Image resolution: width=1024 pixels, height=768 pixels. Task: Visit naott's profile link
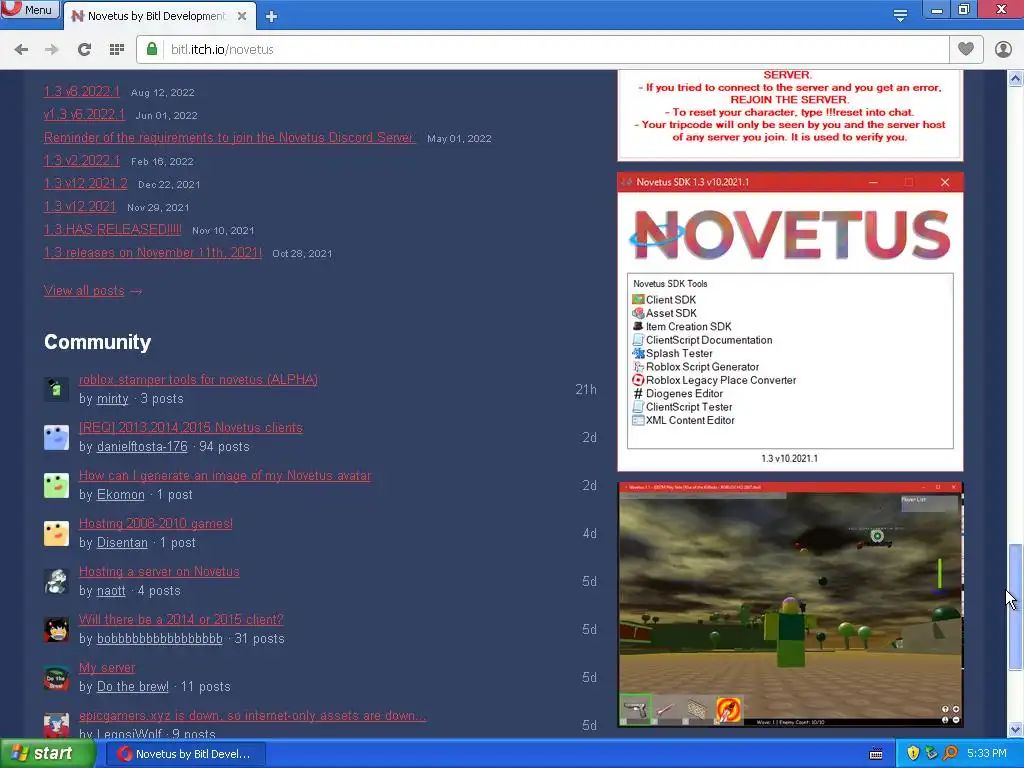point(111,590)
